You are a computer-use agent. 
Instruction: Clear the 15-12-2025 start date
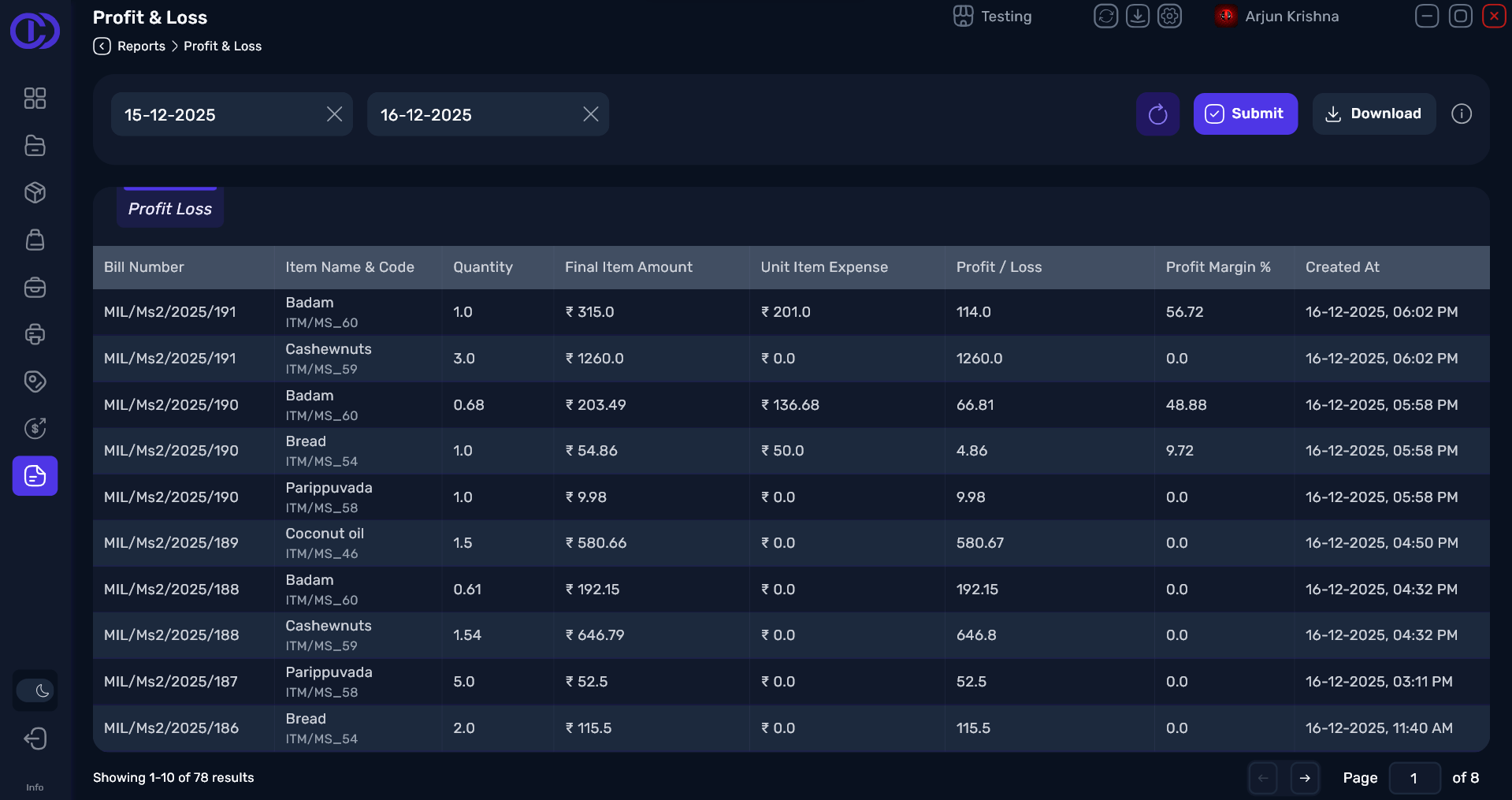pyautogui.click(x=334, y=114)
